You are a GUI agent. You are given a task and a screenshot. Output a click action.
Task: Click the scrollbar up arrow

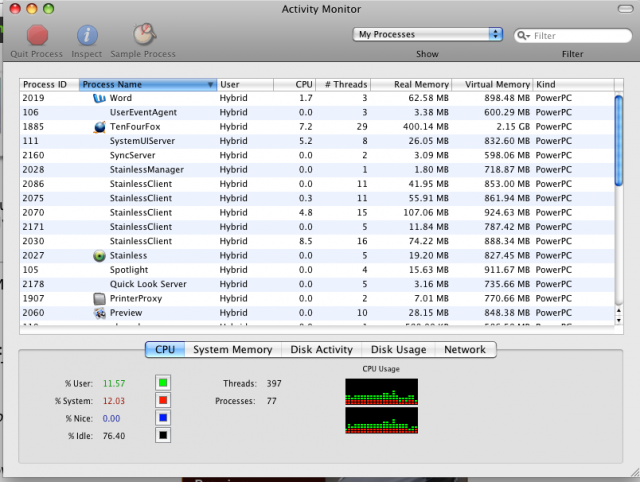619,311
